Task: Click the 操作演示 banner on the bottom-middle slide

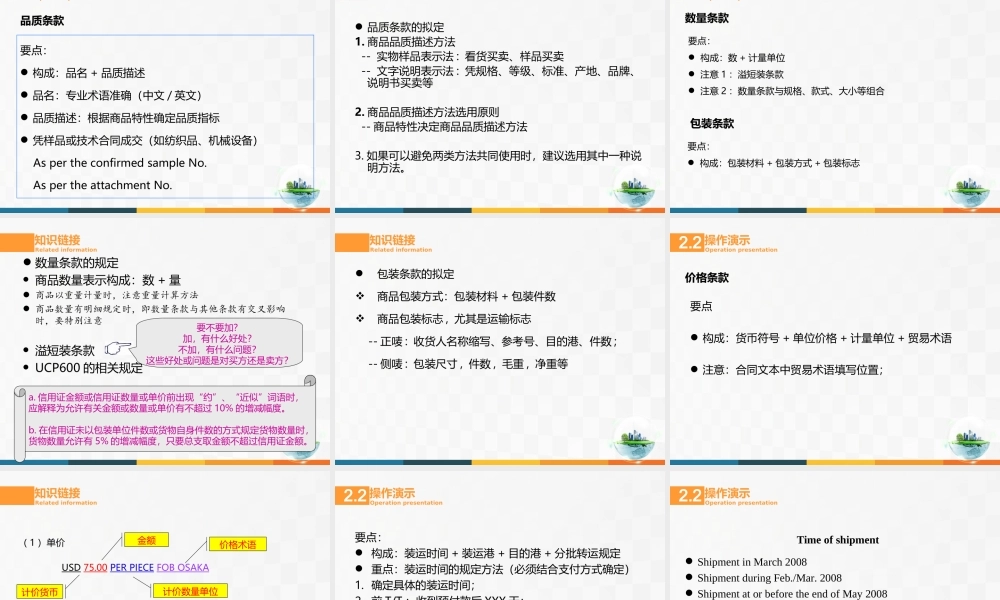Action: 380,492
